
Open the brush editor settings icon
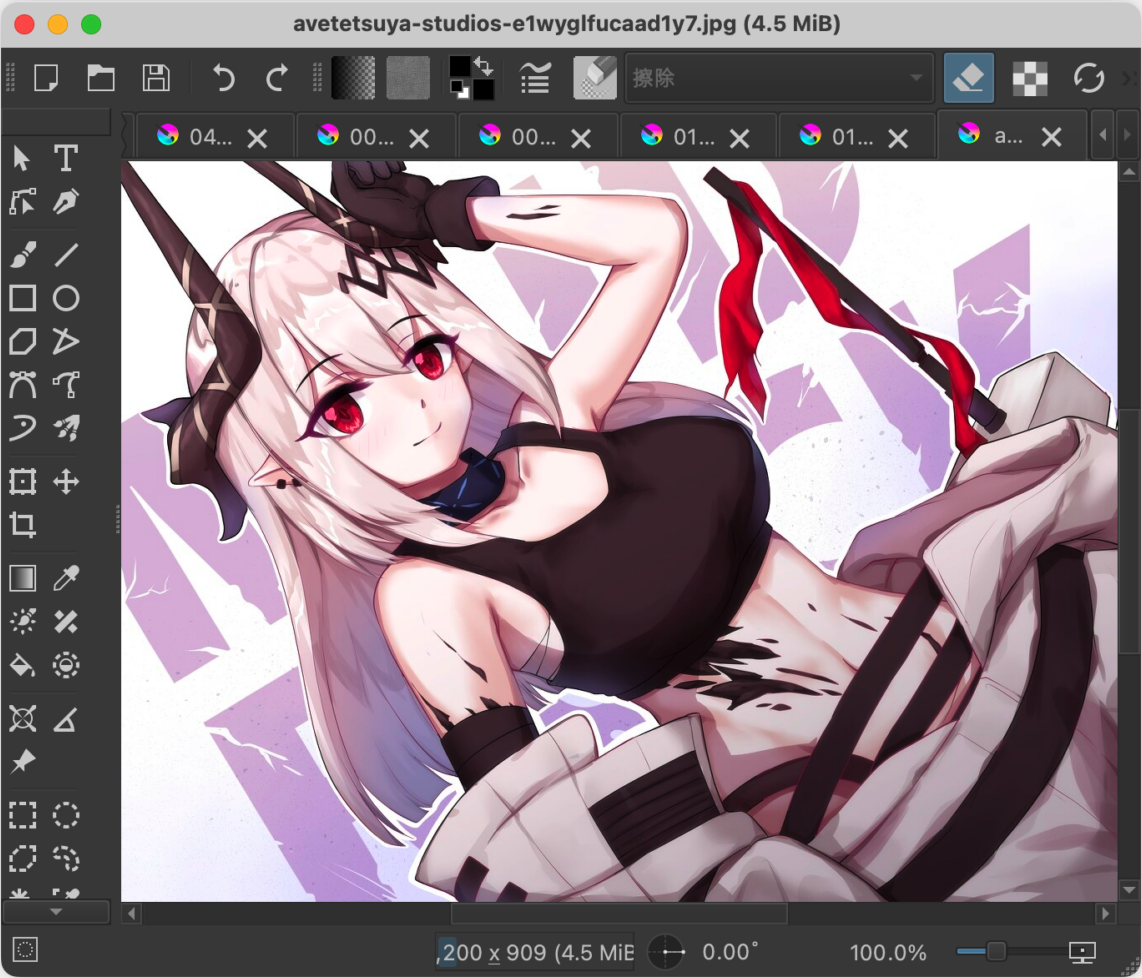click(x=535, y=78)
